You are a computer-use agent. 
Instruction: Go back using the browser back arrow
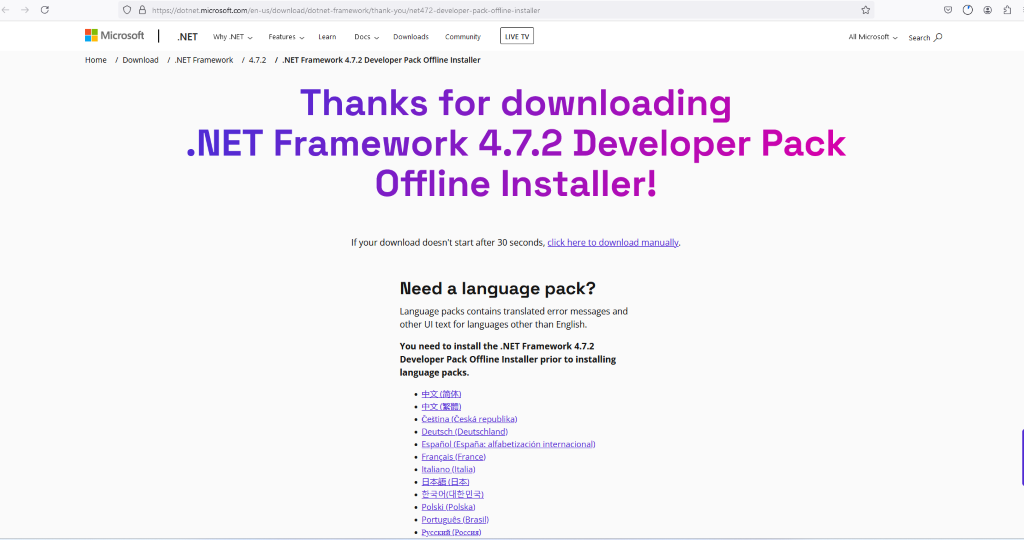coord(6,10)
